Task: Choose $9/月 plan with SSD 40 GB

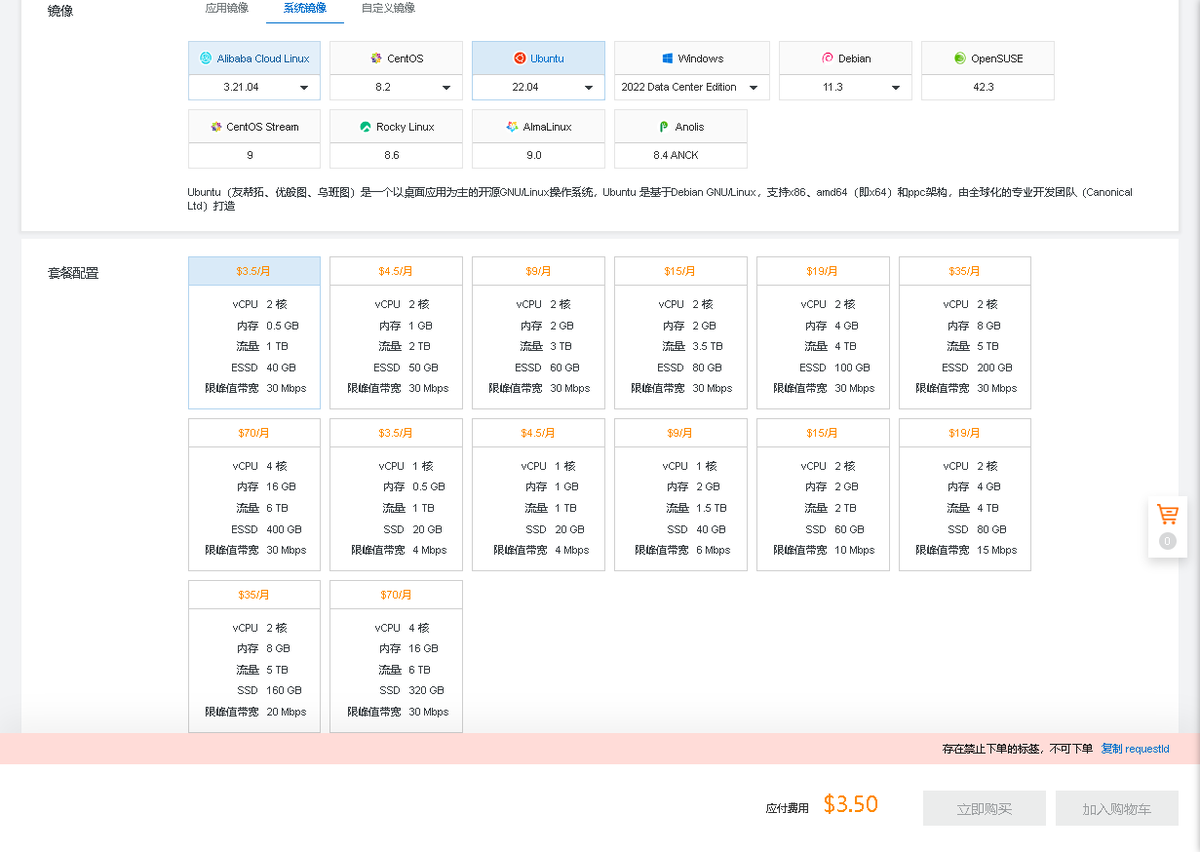Action: click(x=681, y=495)
